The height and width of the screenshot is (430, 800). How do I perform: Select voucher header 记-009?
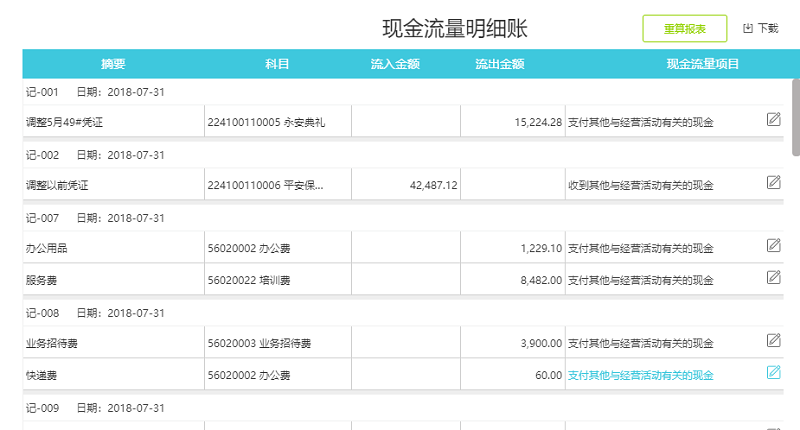point(42,408)
